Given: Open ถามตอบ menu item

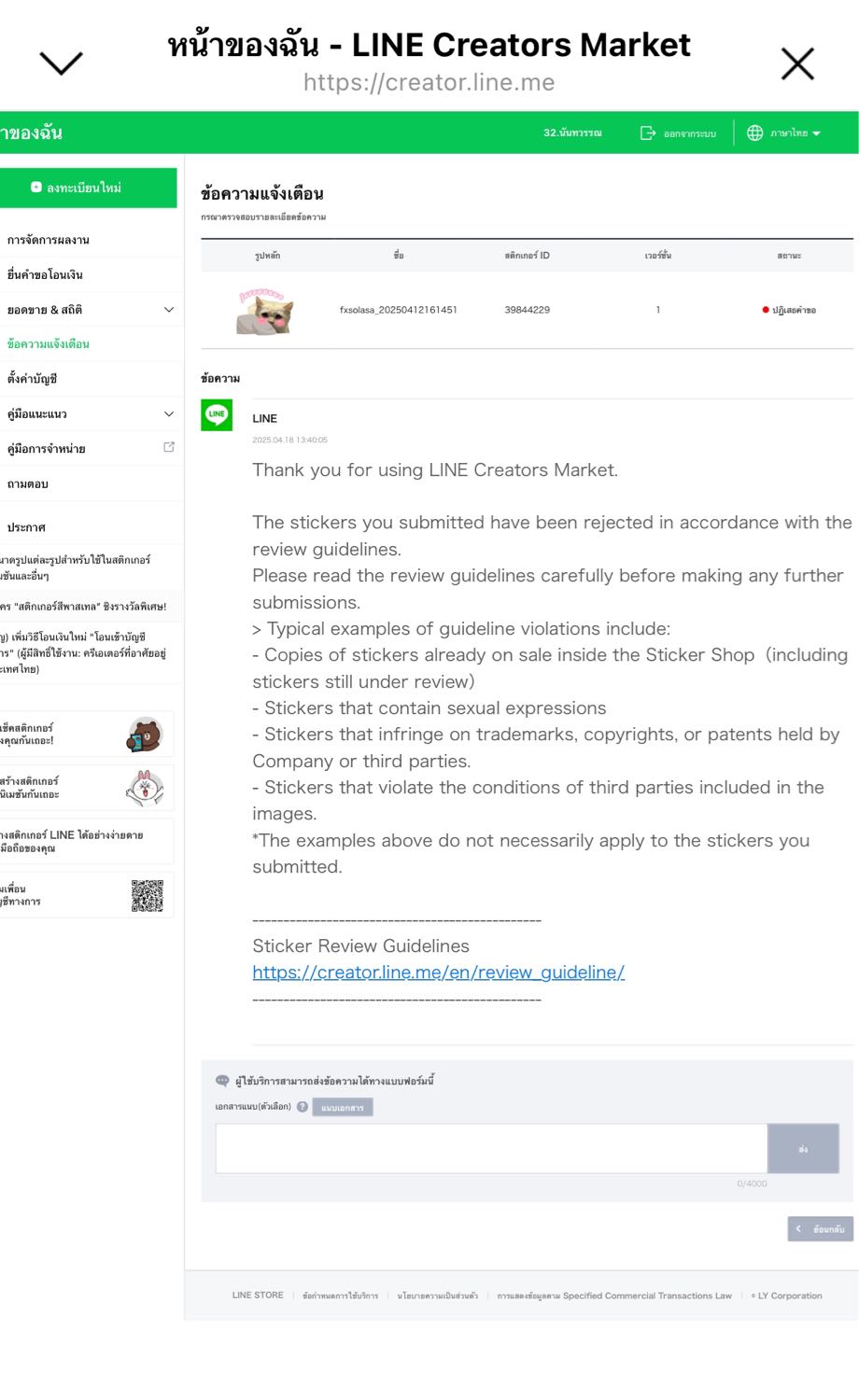Looking at the screenshot, I should pyautogui.click(x=27, y=483).
